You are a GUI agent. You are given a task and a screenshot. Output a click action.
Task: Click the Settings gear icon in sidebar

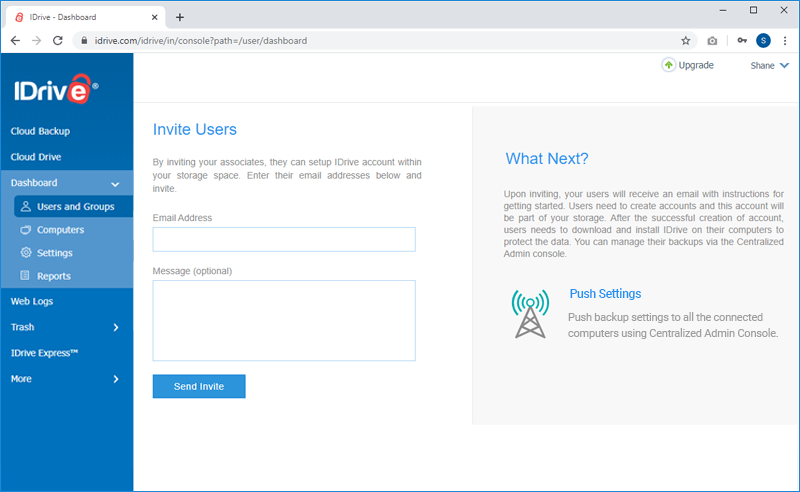(26, 253)
